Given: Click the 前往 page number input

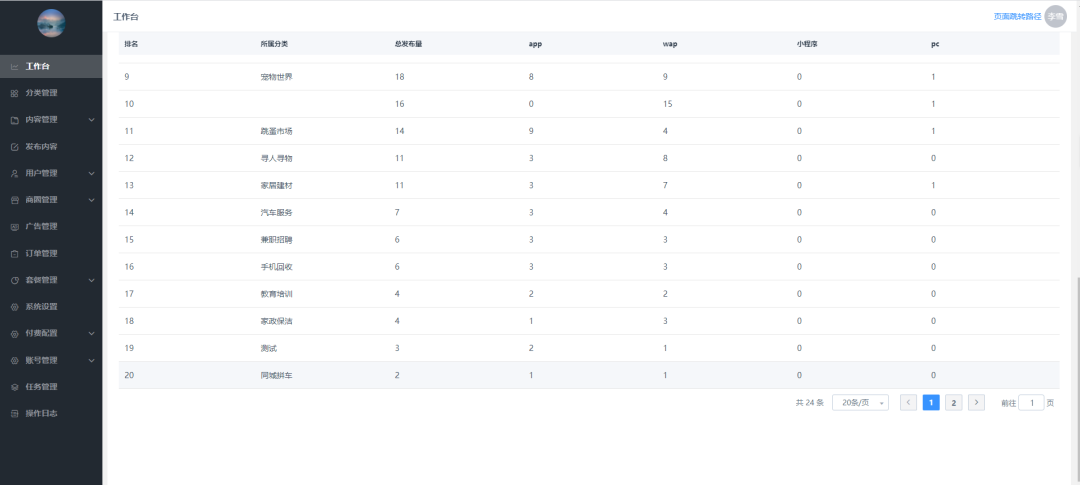Looking at the screenshot, I should [x=1031, y=403].
